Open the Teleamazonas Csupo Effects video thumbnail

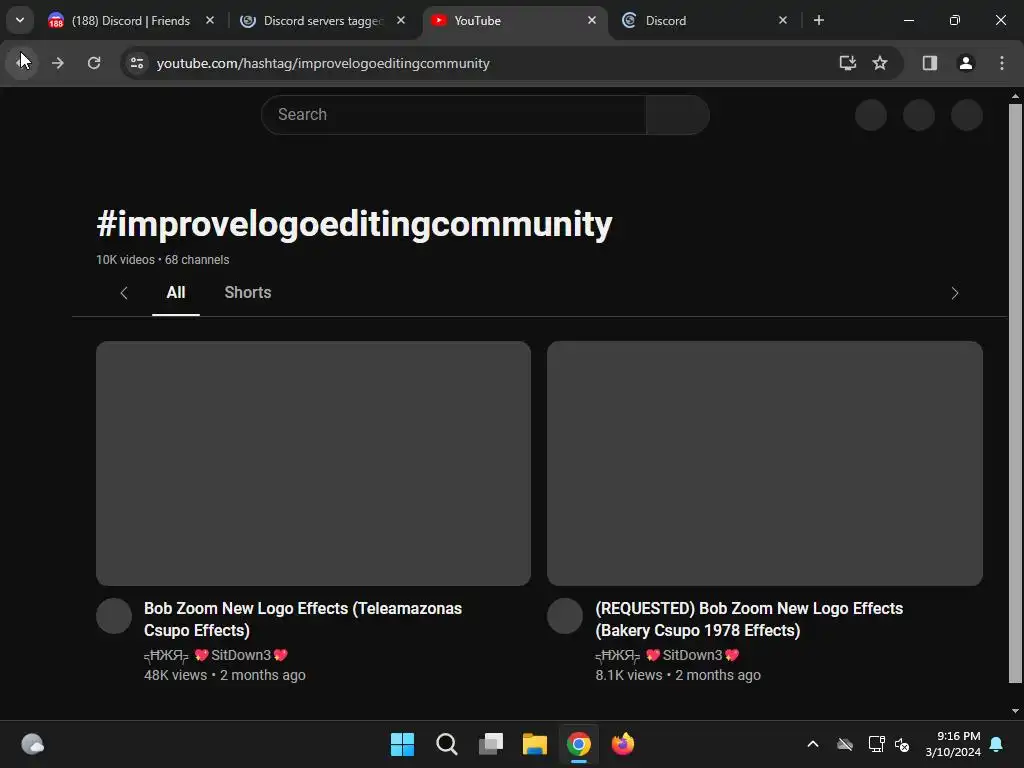[313, 463]
